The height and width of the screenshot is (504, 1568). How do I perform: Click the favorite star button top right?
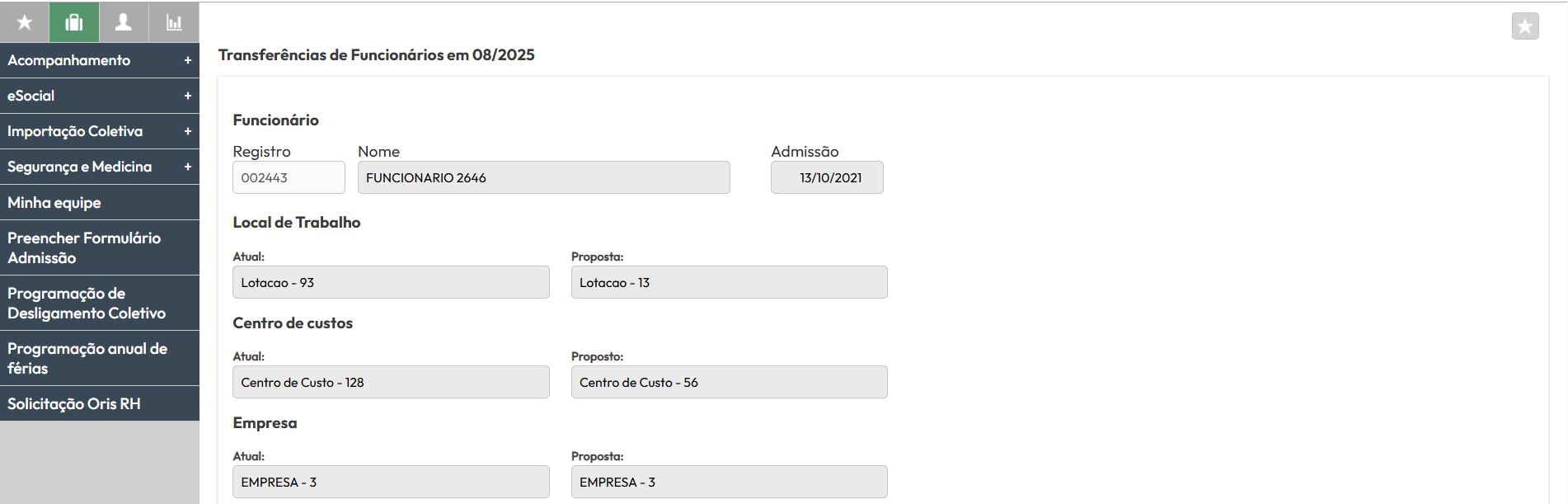click(1525, 26)
